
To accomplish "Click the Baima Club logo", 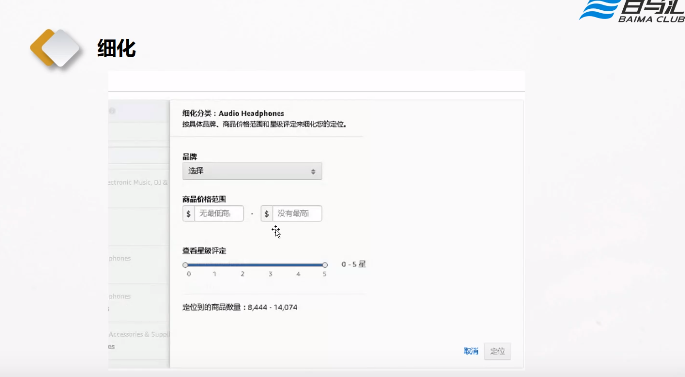I will click(632, 10).
